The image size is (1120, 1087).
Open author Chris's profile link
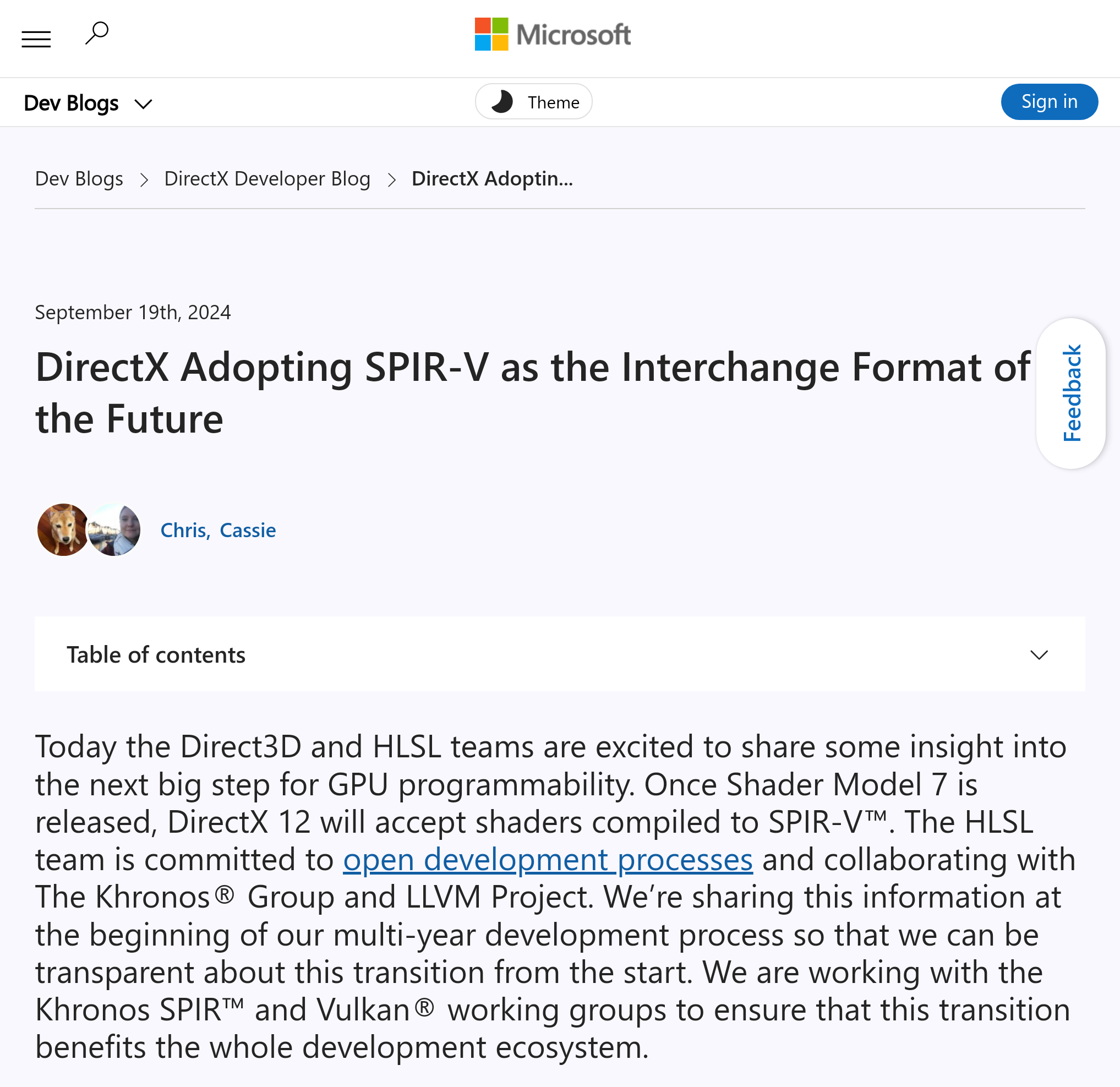click(183, 531)
